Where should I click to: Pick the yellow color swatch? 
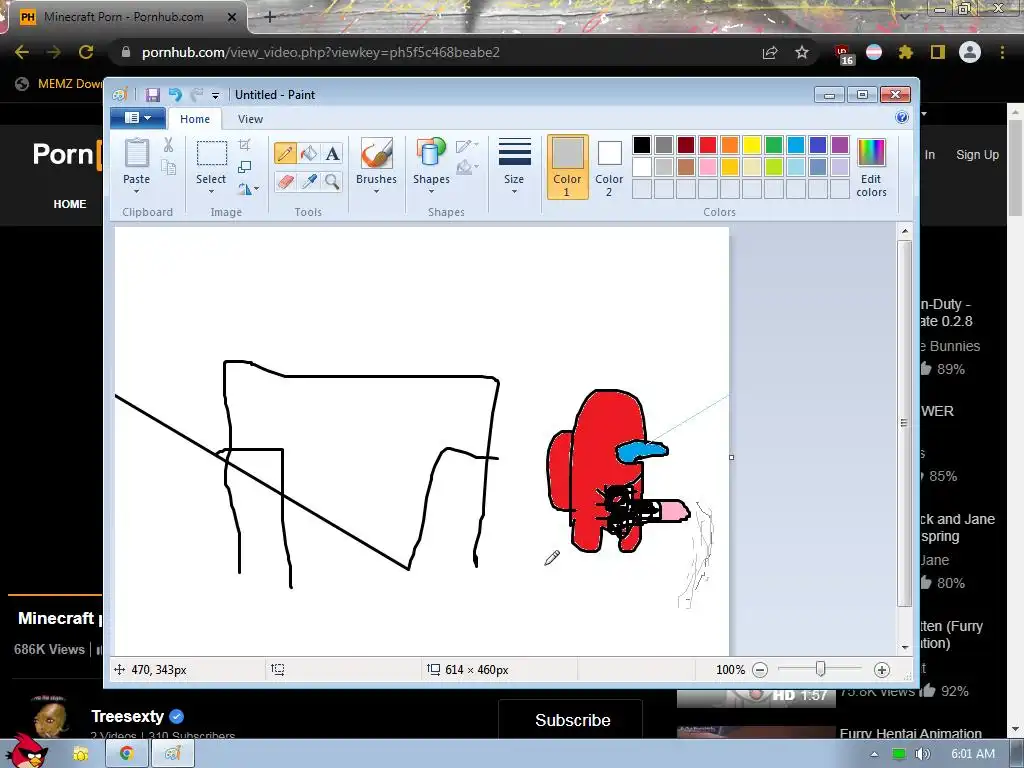click(752, 145)
